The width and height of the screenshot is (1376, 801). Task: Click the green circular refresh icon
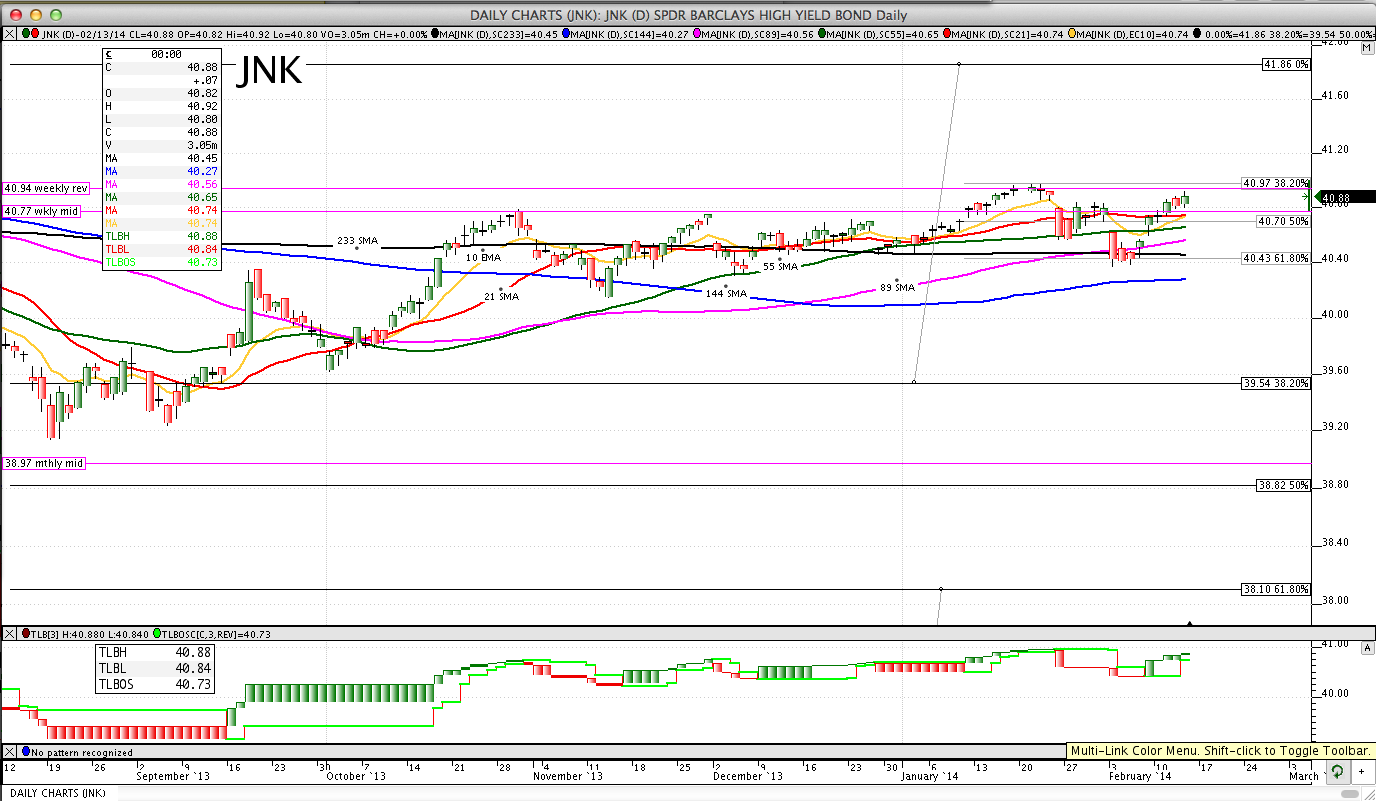(x=1336, y=773)
